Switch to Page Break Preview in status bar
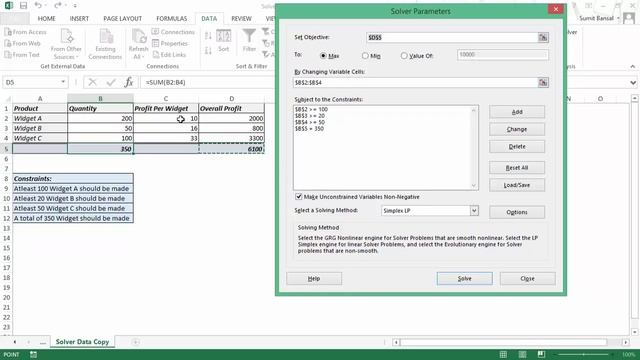The height and width of the screenshot is (360, 640). click(541, 354)
